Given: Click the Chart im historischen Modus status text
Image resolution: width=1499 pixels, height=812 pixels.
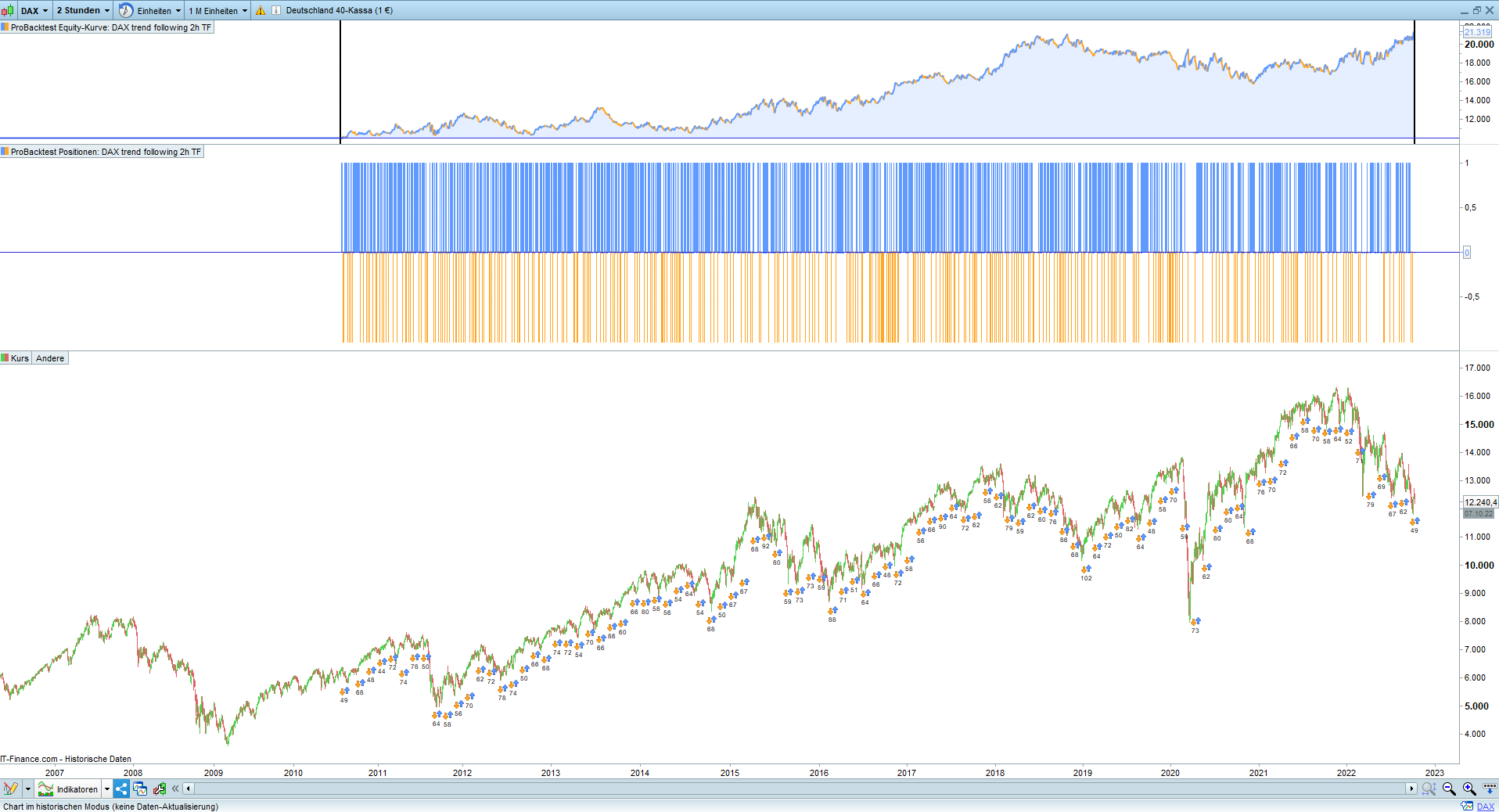Looking at the screenshot, I should (x=110, y=807).
